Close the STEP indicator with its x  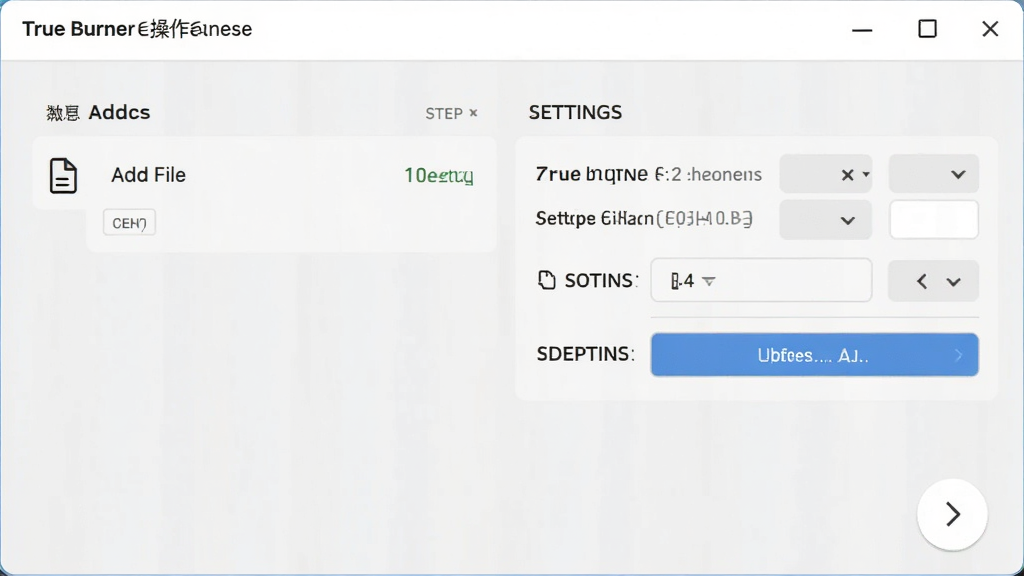coord(473,113)
